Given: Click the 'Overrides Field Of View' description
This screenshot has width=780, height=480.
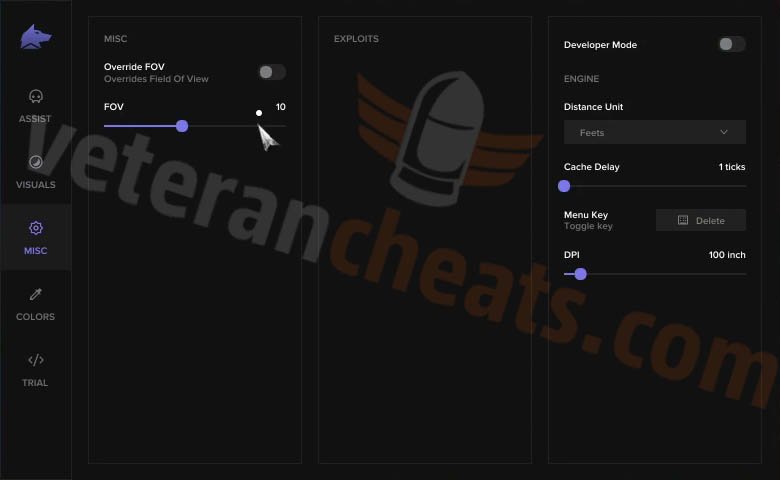Looking at the screenshot, I should tap(156, 79).
